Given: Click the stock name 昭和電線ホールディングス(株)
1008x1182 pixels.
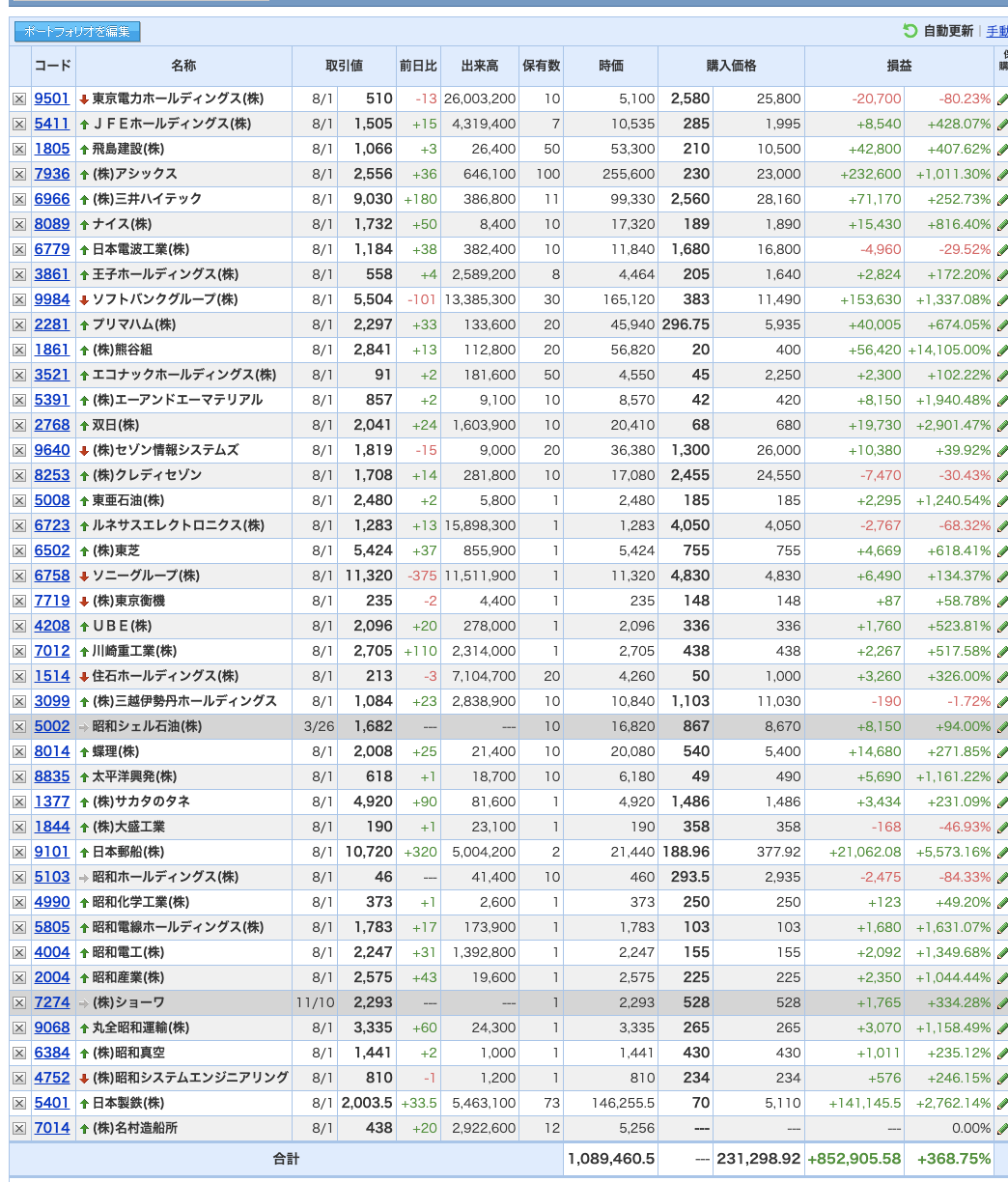Looking at the screenshot, I should 178,927.
